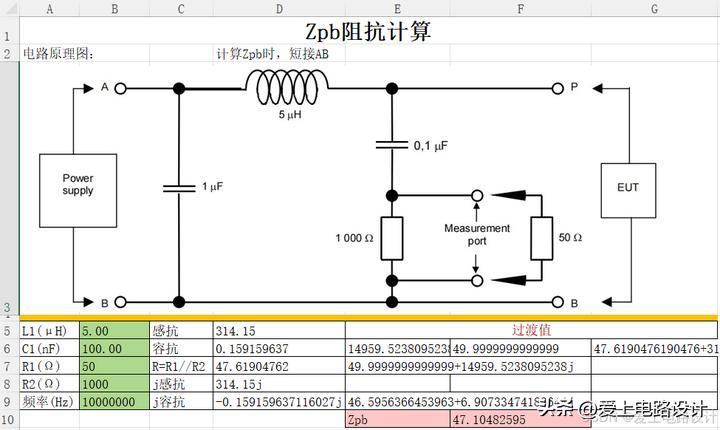This screenshot has height=430, width=720.
Task: Click green input cell with value 100.00
Action: [x=114, y=349]
